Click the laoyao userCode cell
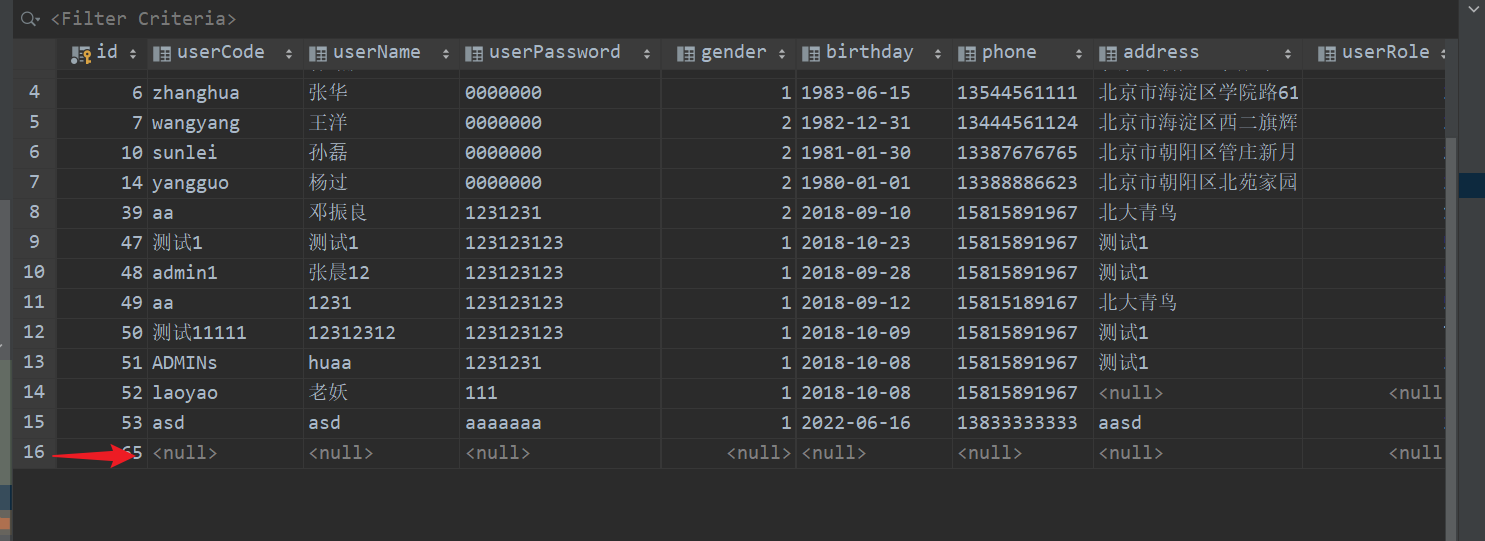This screenshot has width=1485, height=541. (x=185, y=393)
